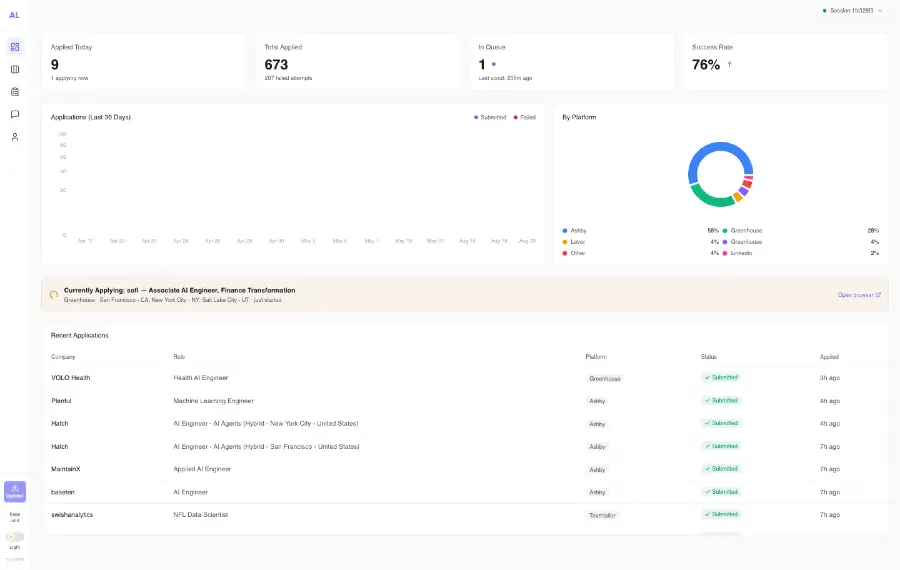The image size is (900, 570).
Task: Click Submitted status badge for VOLO Health
Action: (x=721, y=378)
